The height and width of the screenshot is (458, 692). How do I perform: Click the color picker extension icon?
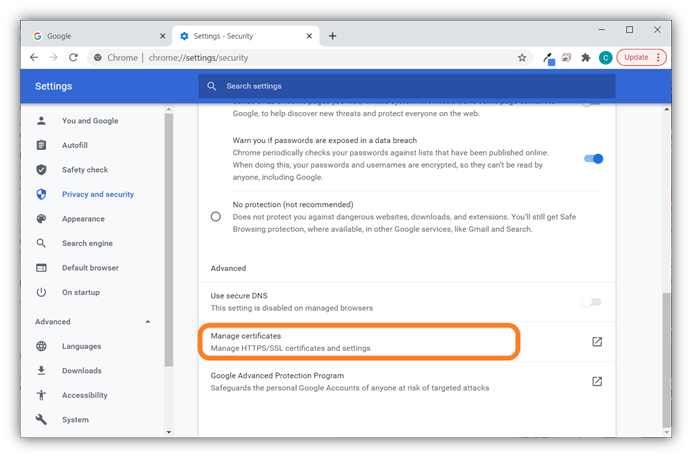pos(548,58)
